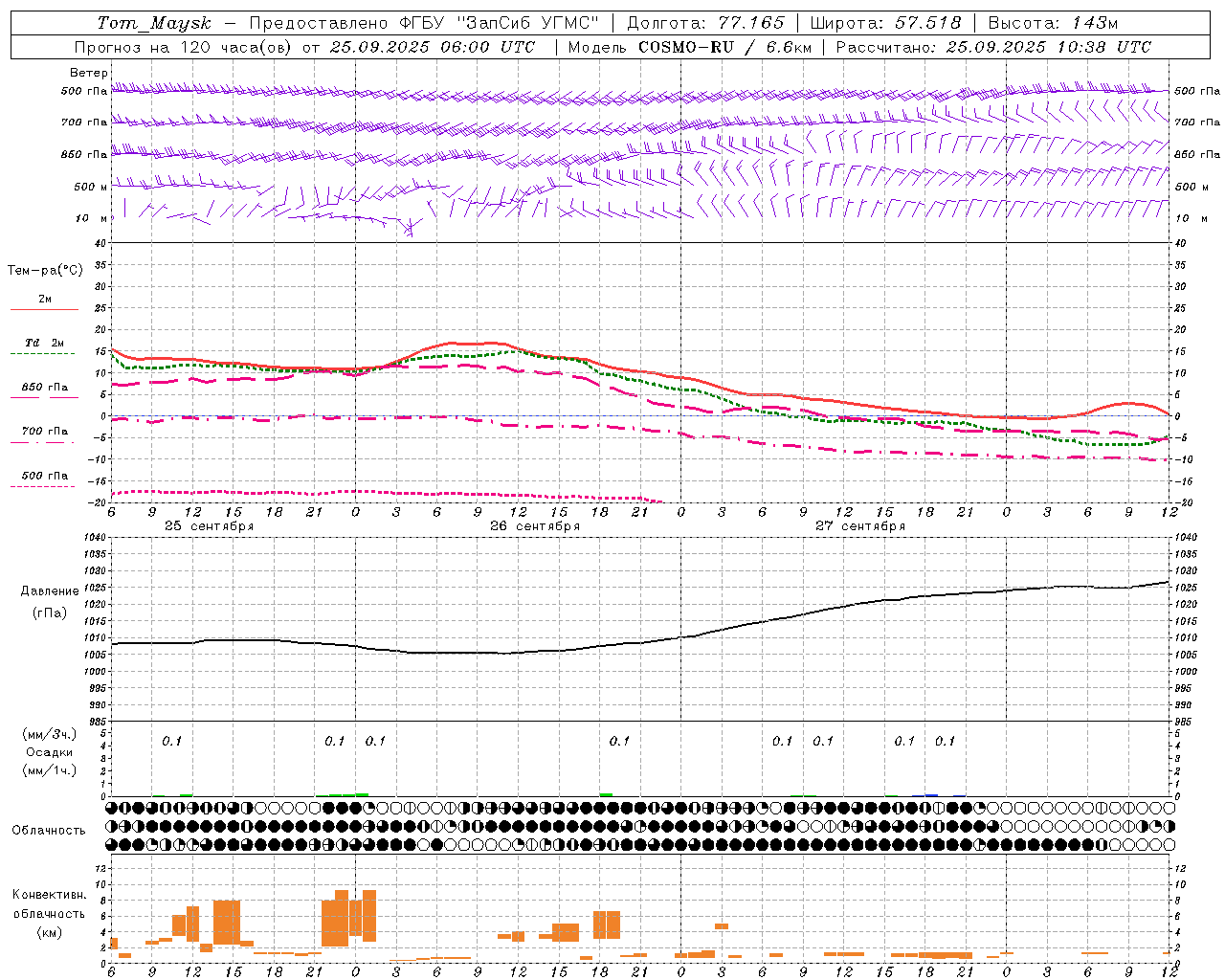Click the (км) convective cloud unit label
This screenshot has width=1225, height=980.
49,932
